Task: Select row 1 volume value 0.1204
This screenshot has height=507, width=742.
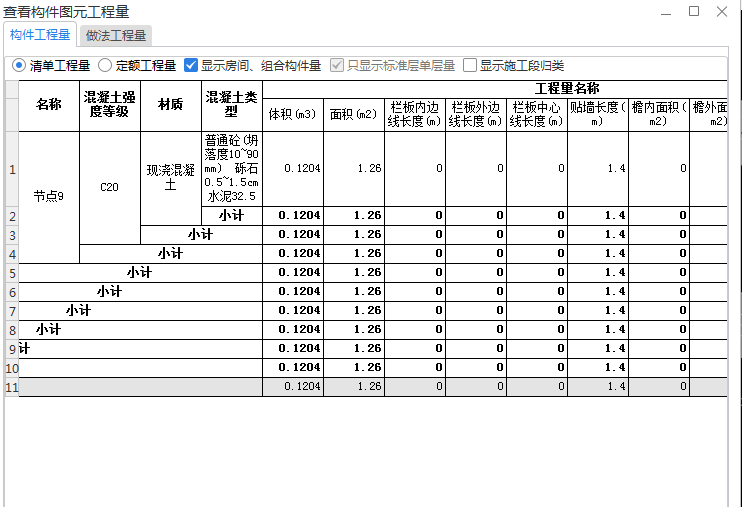Action: 293,169
